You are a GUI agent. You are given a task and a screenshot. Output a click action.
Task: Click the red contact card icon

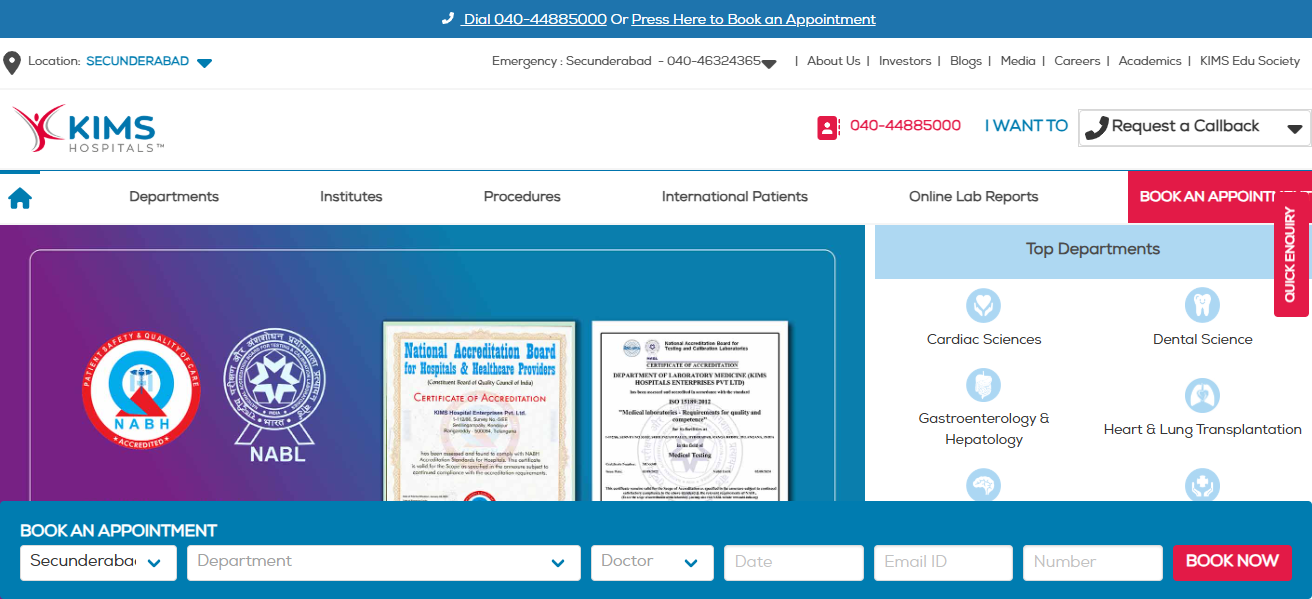click(828, 127)
